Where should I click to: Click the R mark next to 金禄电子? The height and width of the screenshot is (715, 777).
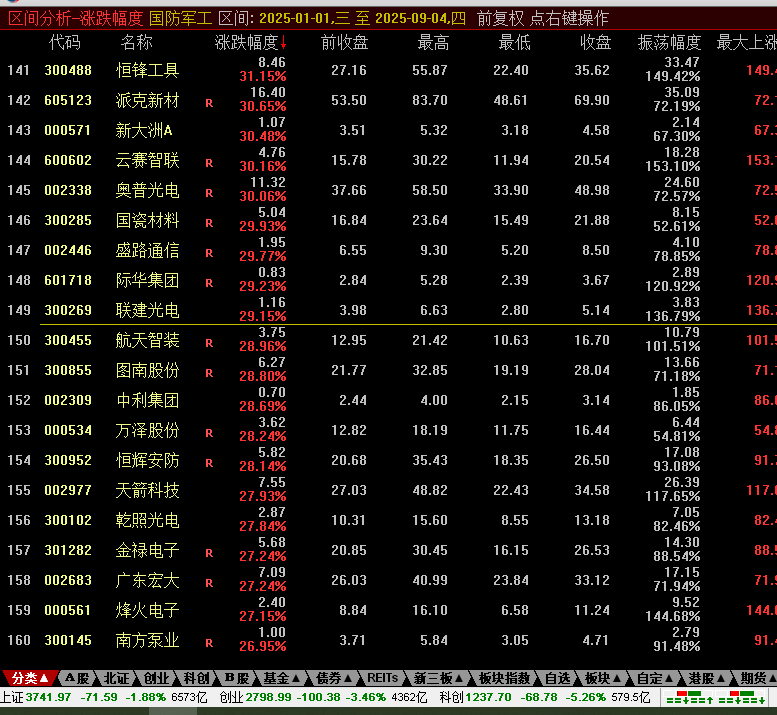[x=209, y=553]
